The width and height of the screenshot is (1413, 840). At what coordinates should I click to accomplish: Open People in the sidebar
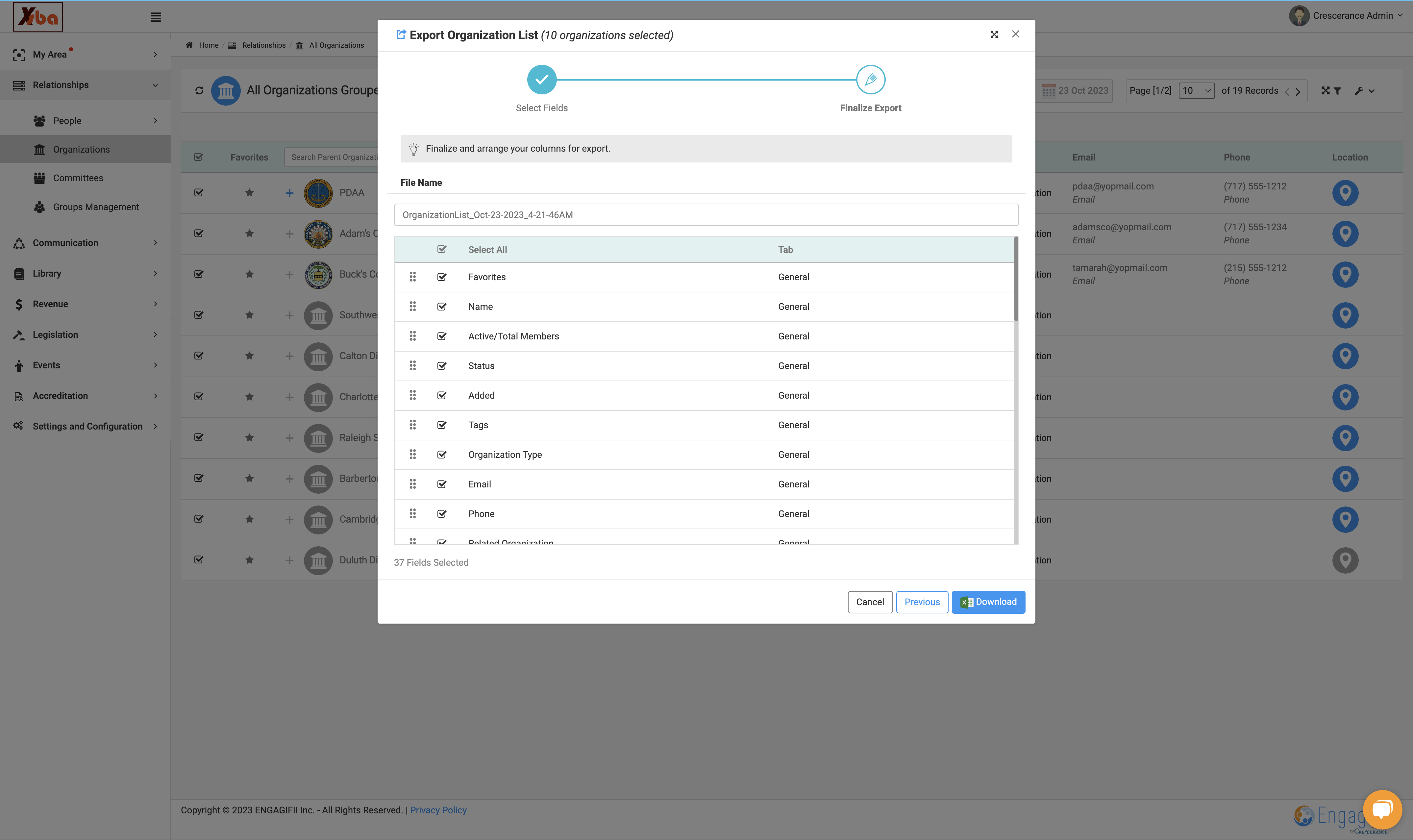tap(86, 121)
